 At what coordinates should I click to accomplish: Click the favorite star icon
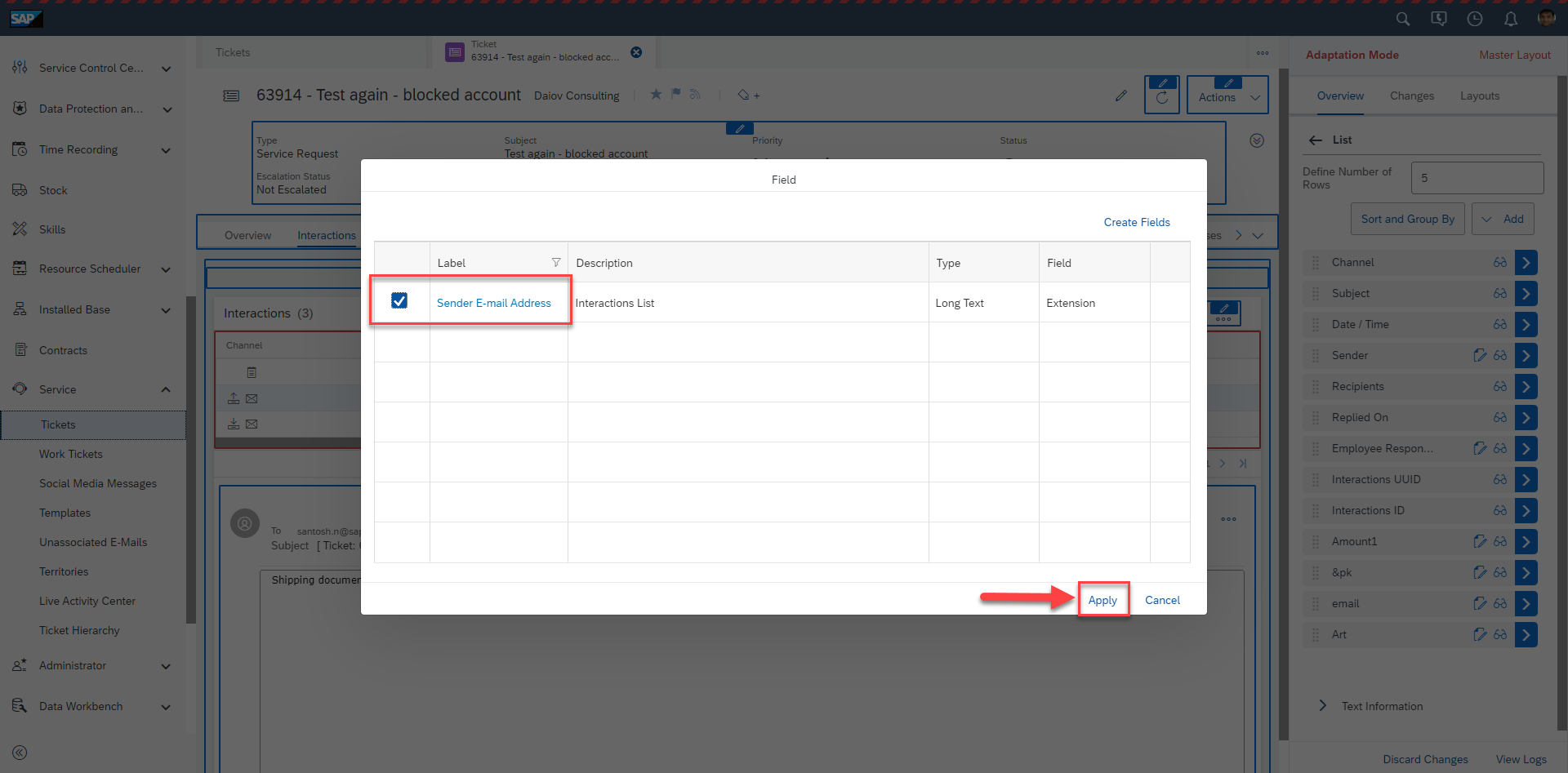(x=656, y=95)
